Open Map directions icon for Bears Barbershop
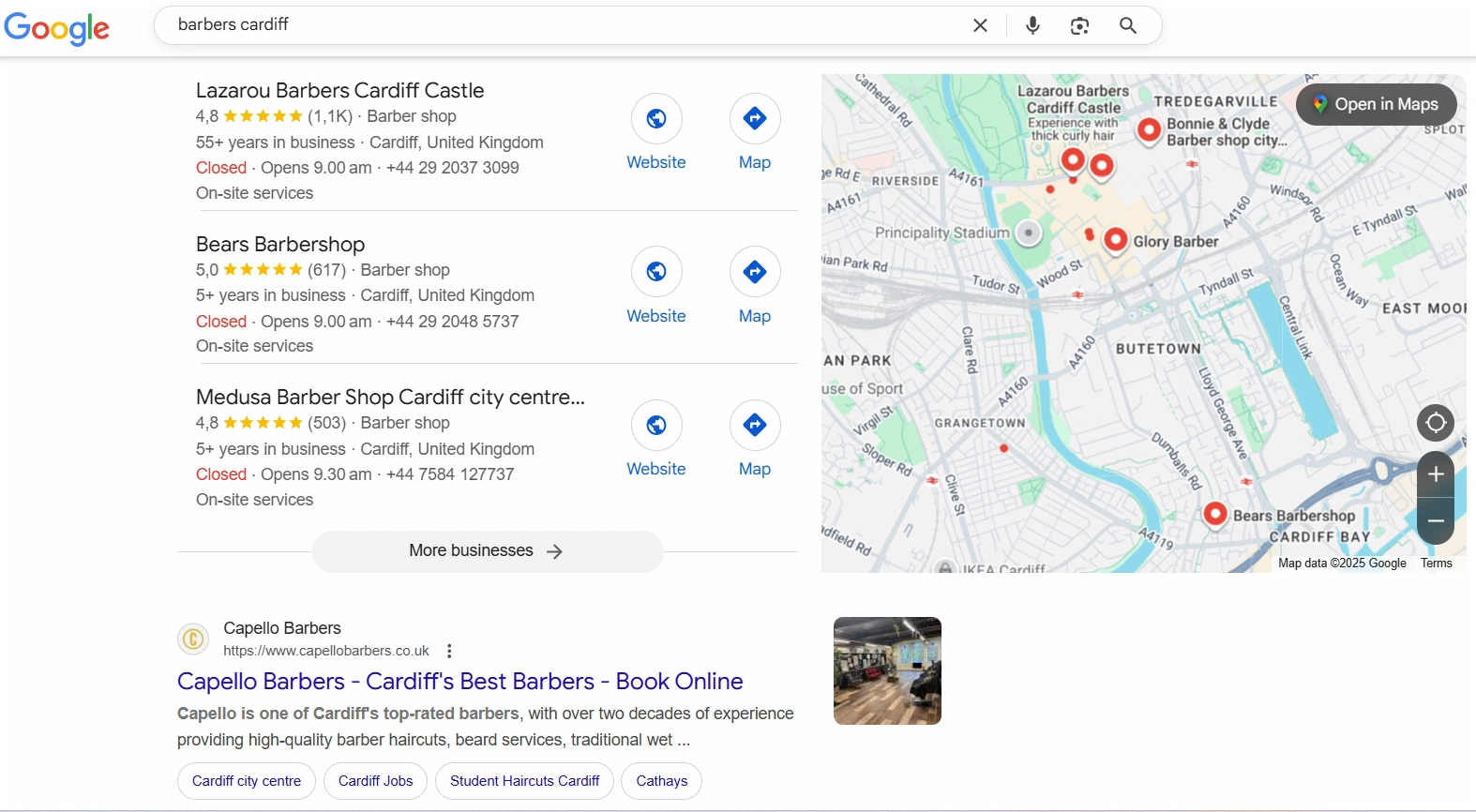Viewport: 1476px width, 812px height. pos(755,272)
